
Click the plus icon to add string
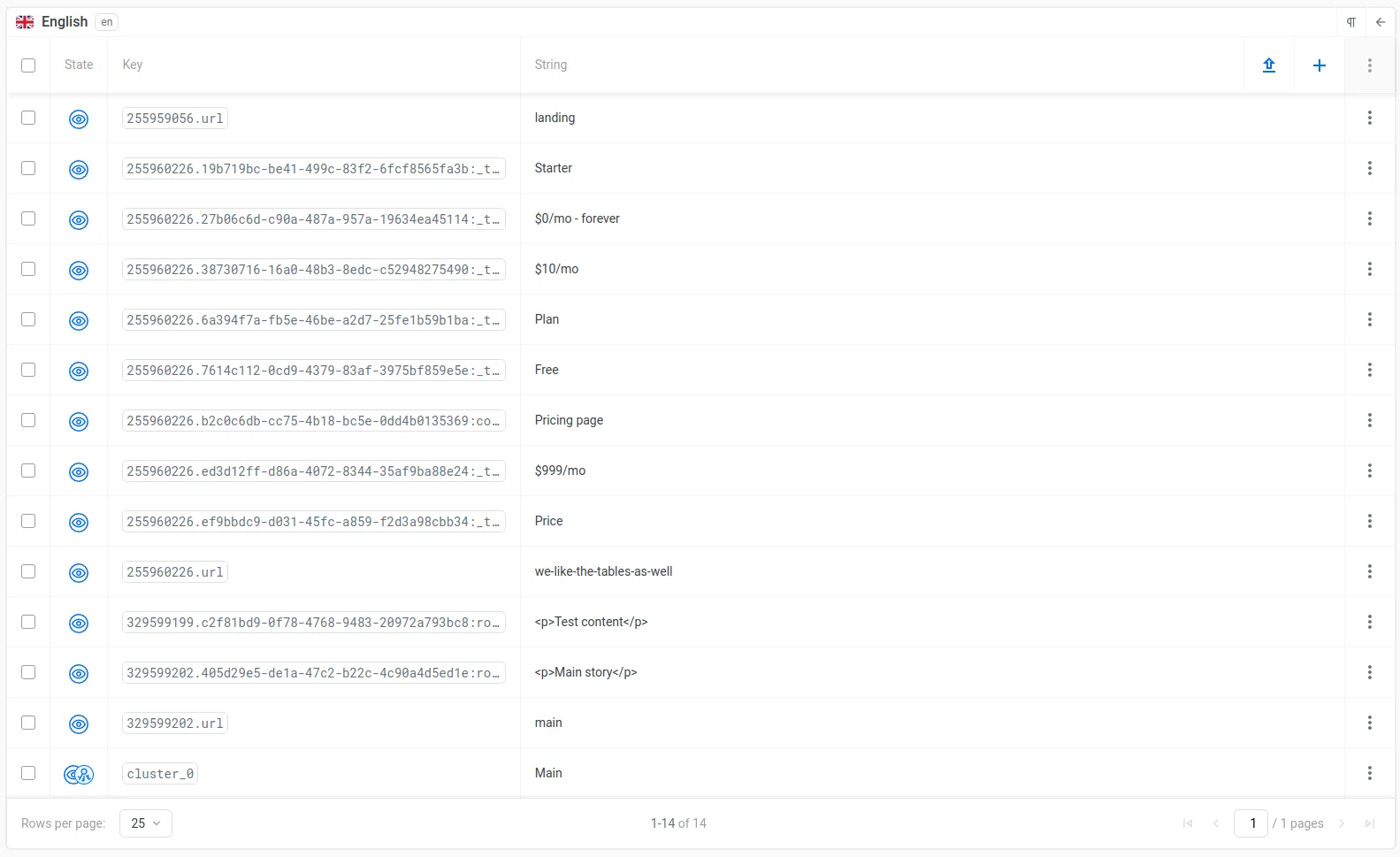click(1319, 65)
